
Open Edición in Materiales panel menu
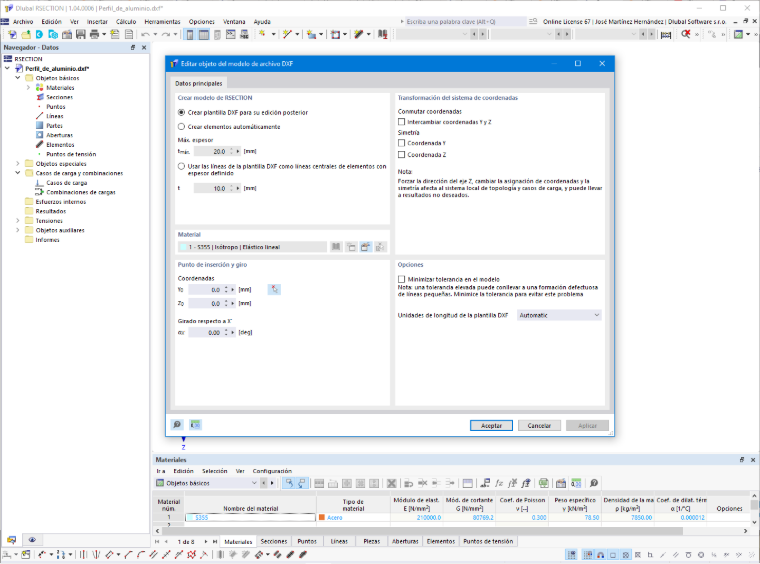tap(183, 471)
